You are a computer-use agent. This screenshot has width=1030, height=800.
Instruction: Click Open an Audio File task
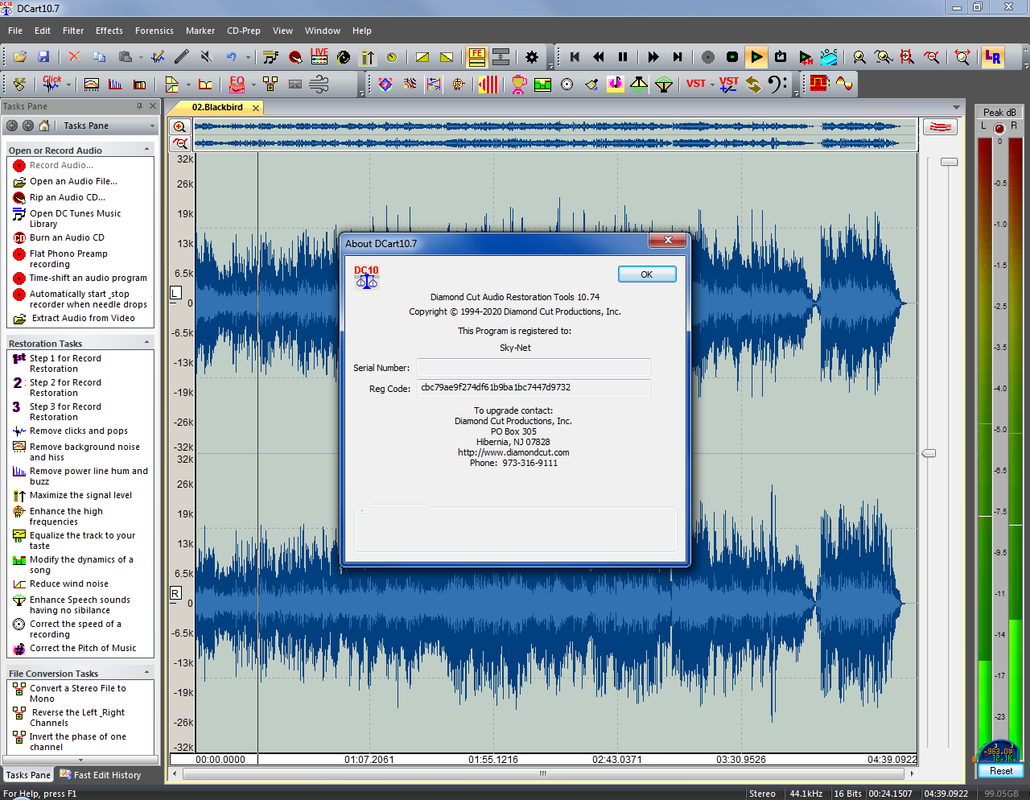(73, 181)
